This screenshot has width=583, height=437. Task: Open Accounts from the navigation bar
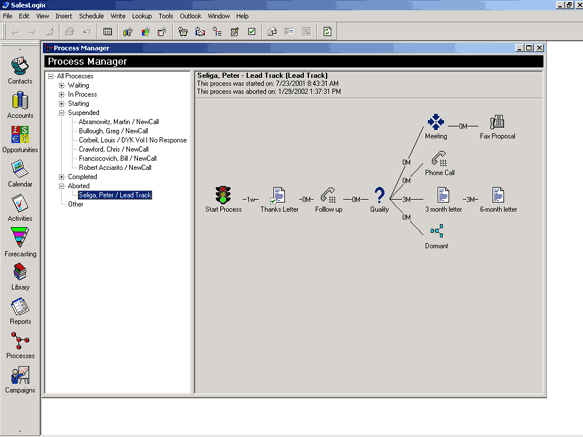pos(20,105)
